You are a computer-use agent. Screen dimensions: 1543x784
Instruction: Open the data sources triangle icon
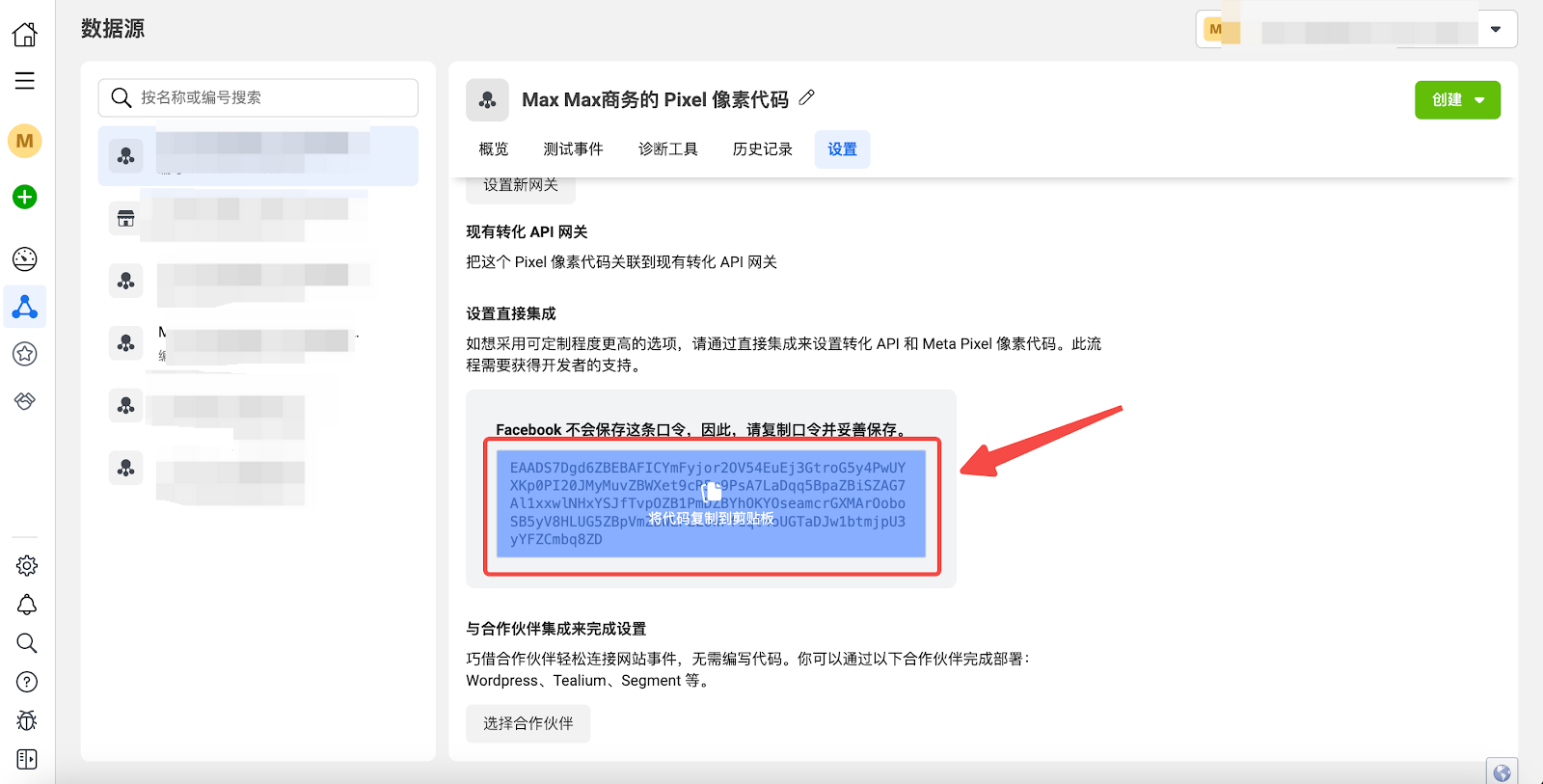(x=25, y=307)
